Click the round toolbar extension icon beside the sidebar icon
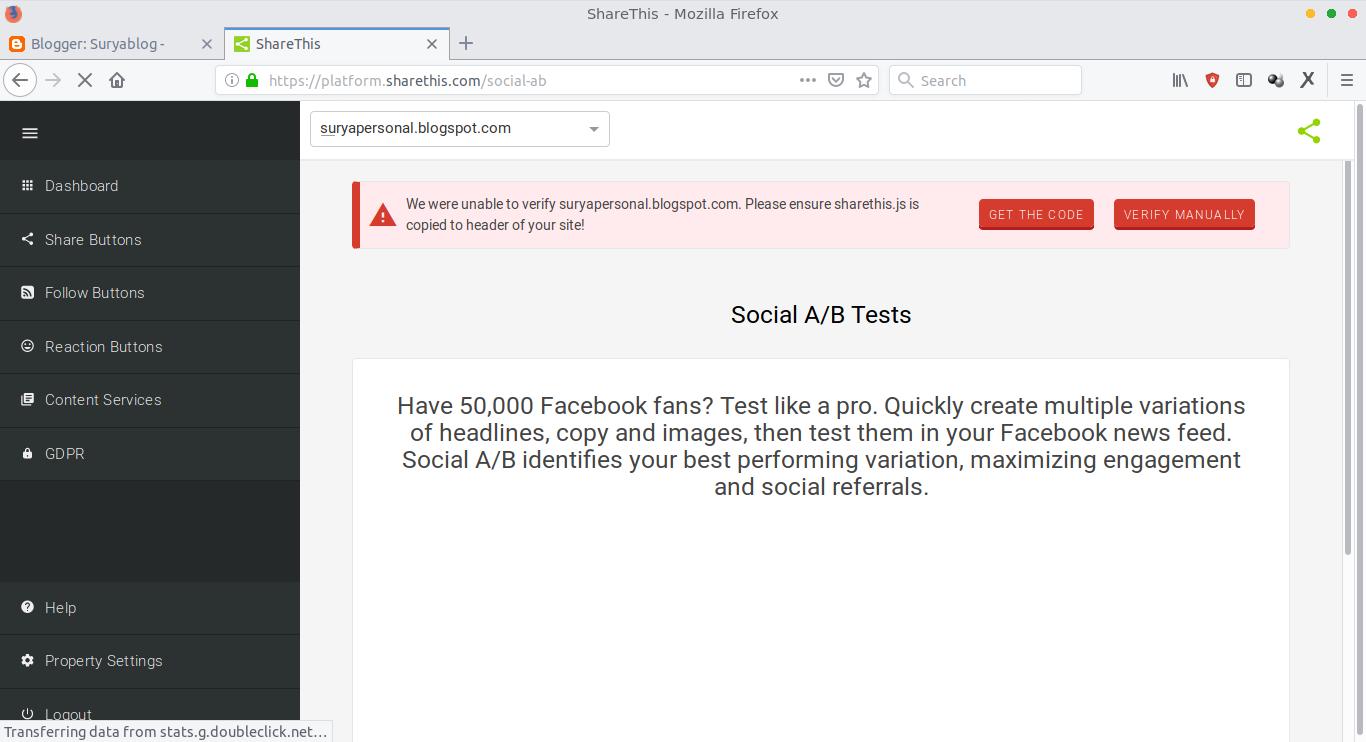1366x742 pixels. tap(1275, 80)
